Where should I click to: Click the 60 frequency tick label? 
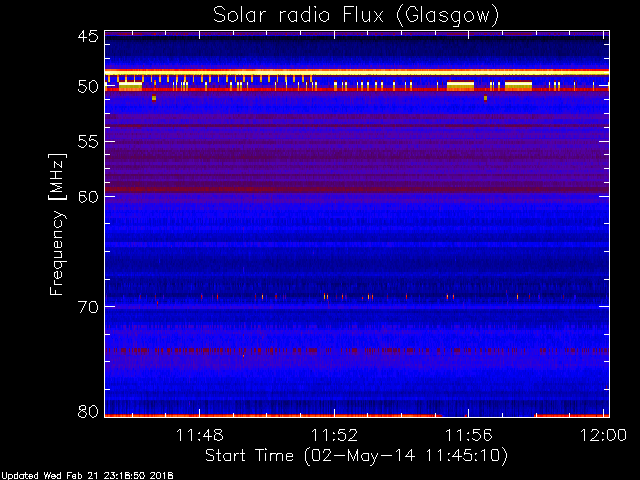(88, 197)
